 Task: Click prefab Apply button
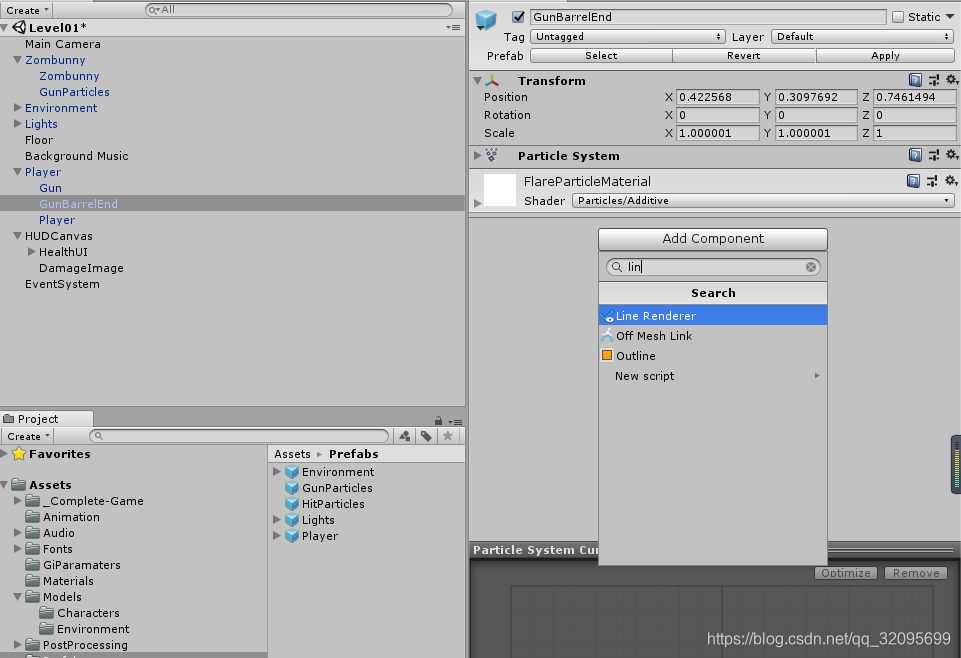point(885,56)
